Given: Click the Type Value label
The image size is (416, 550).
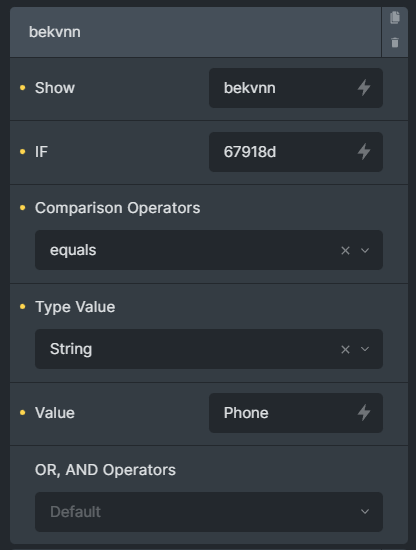Looking at the screenshot, I should tap(75, 307).
